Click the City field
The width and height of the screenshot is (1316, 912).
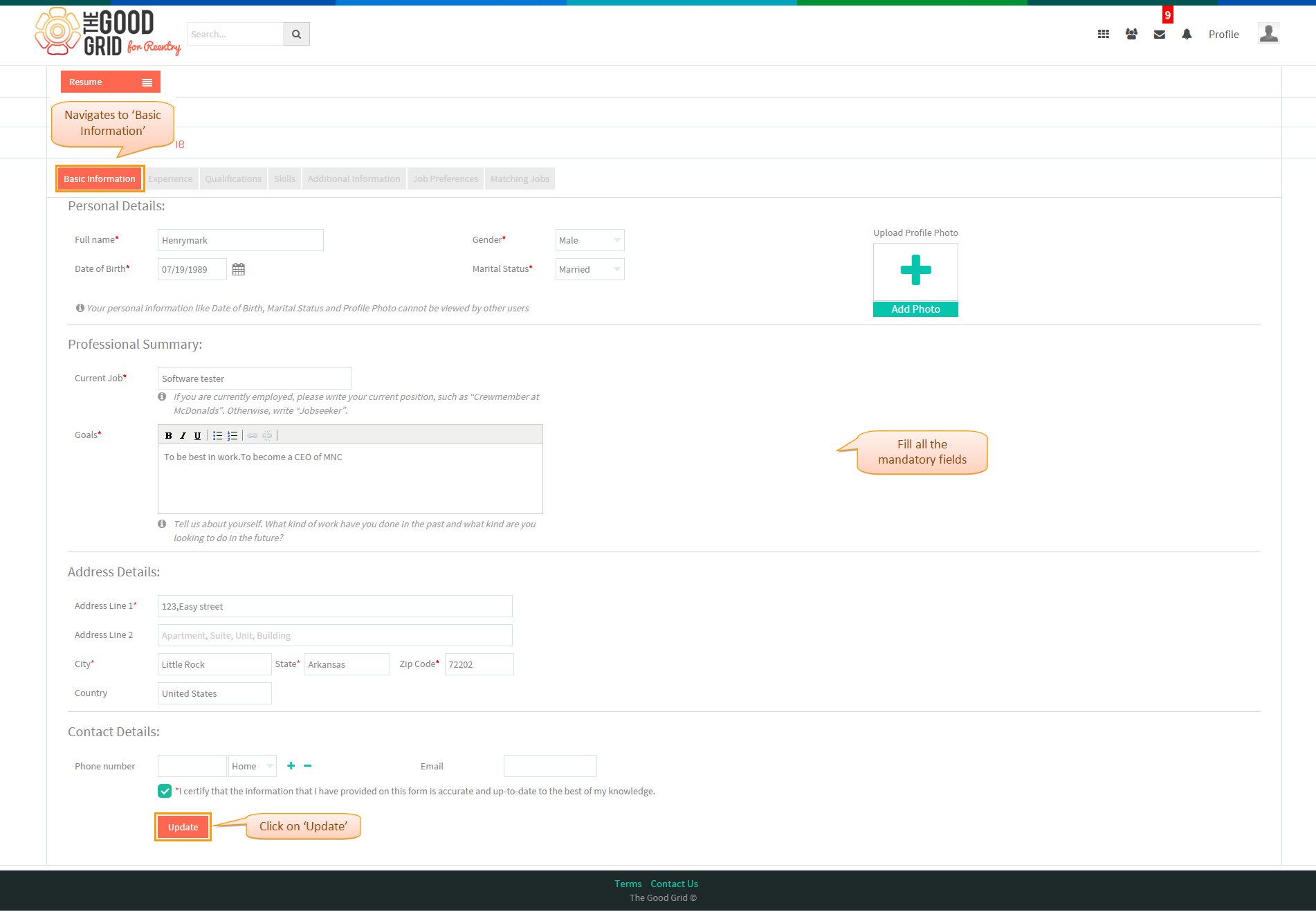pyautogui.click(x=214, y=664)
